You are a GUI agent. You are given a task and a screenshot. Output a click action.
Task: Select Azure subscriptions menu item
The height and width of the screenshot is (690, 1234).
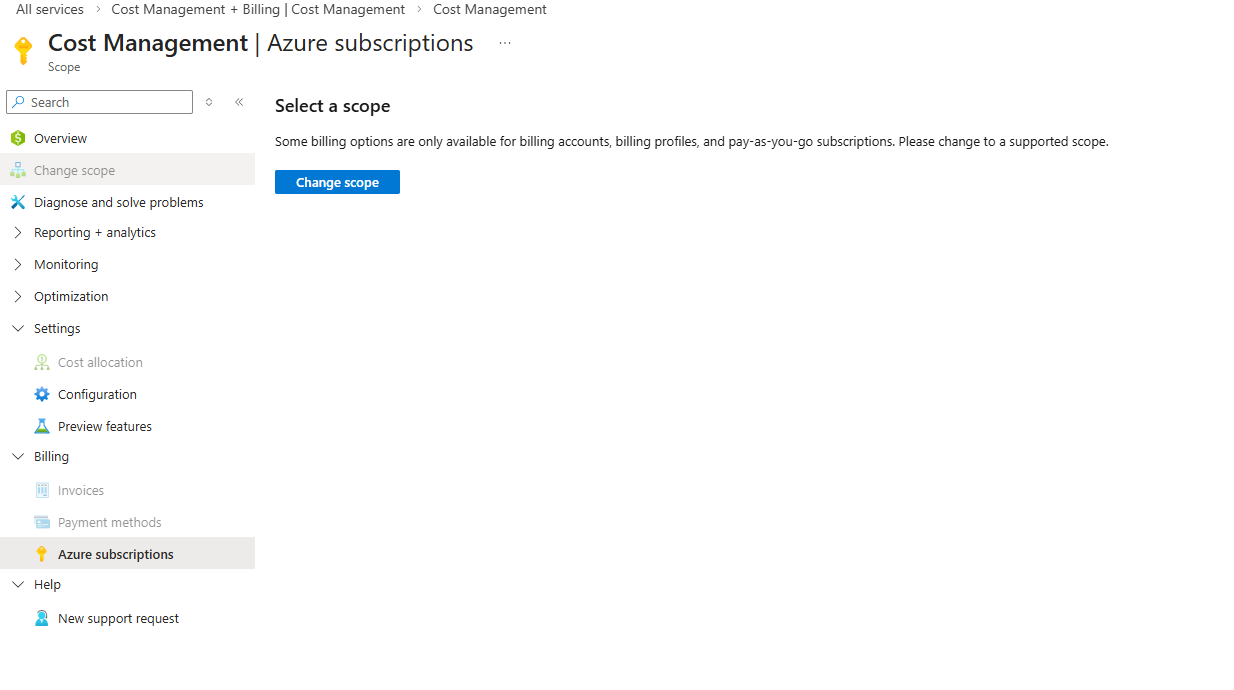point(127,554)
